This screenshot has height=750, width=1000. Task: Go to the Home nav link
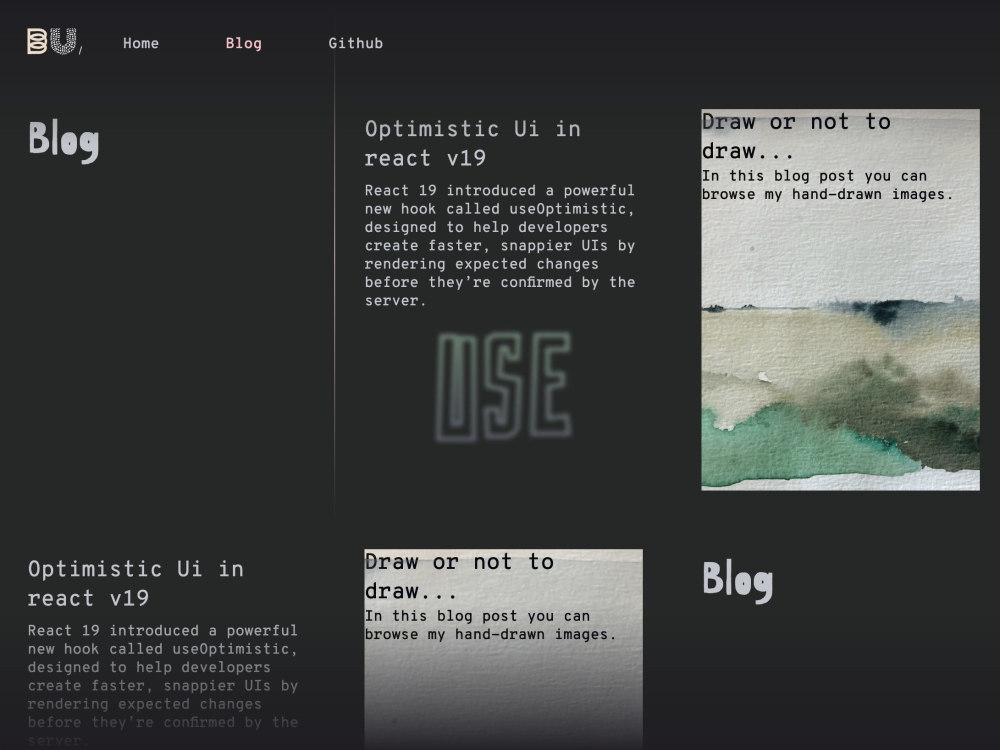point(141,43)
